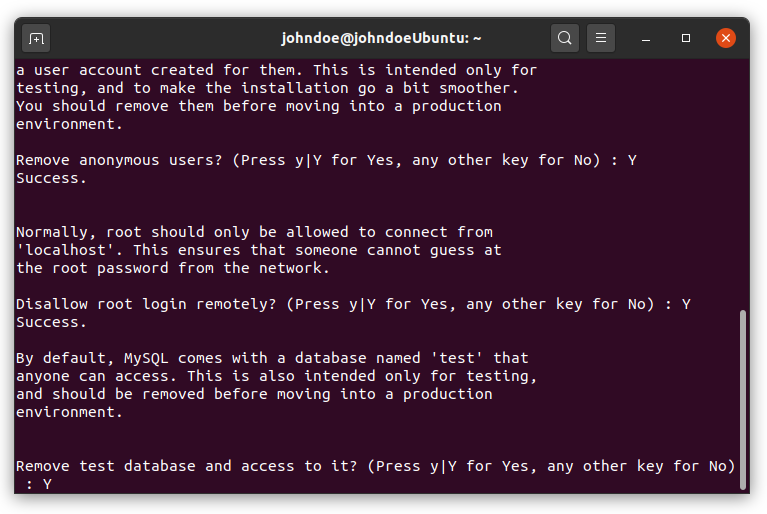This screenshot has height=514, width=767.
Task: Click the first 'Success.' output line
Action: pos(51,179)
